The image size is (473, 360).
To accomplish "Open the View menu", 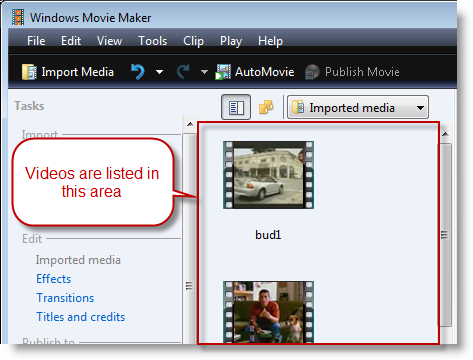I will (109, 41).
